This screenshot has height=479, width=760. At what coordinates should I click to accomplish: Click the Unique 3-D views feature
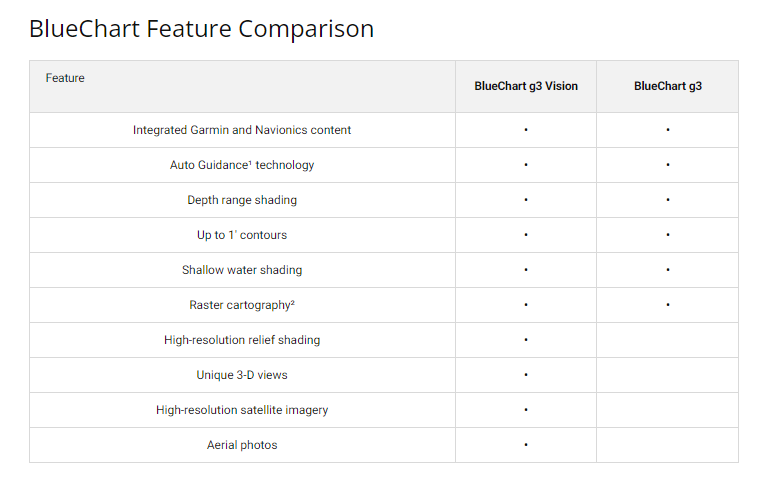pos(242,375)
